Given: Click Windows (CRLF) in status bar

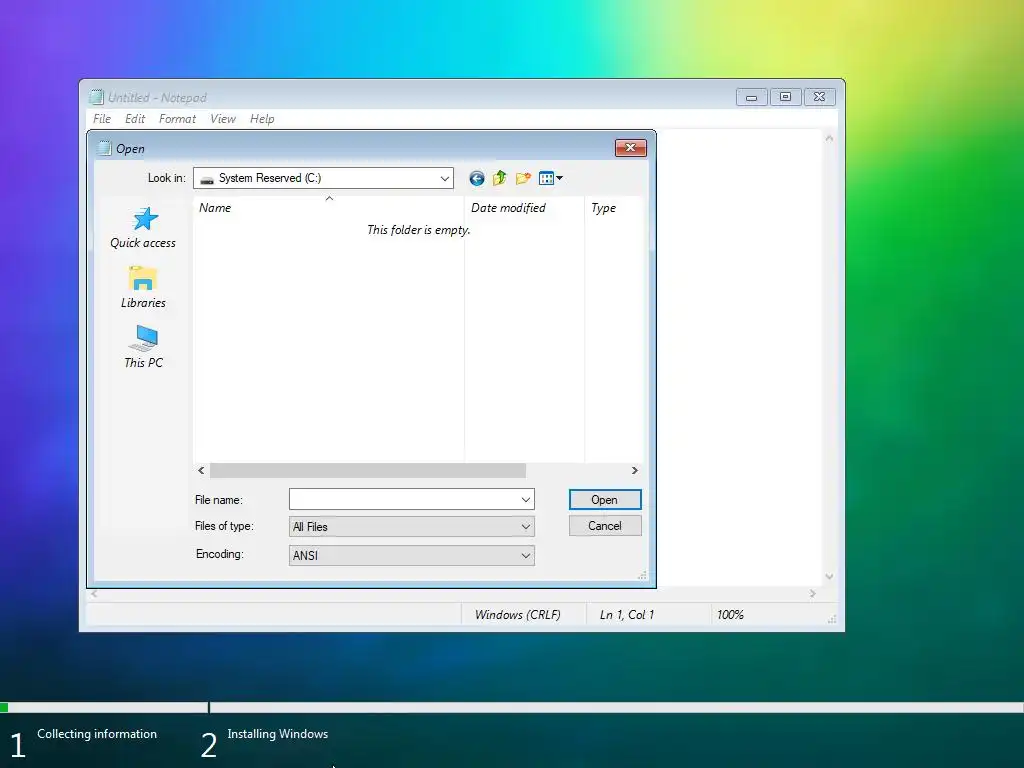Looking at the screenshot, I should [517, 615].
